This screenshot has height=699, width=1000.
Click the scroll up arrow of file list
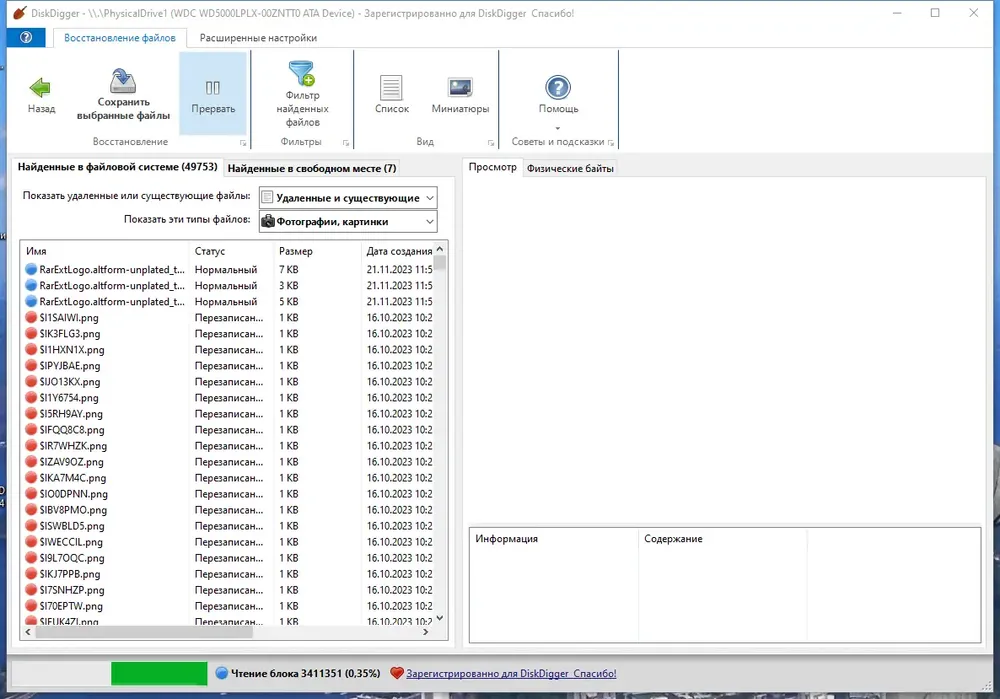439,249
